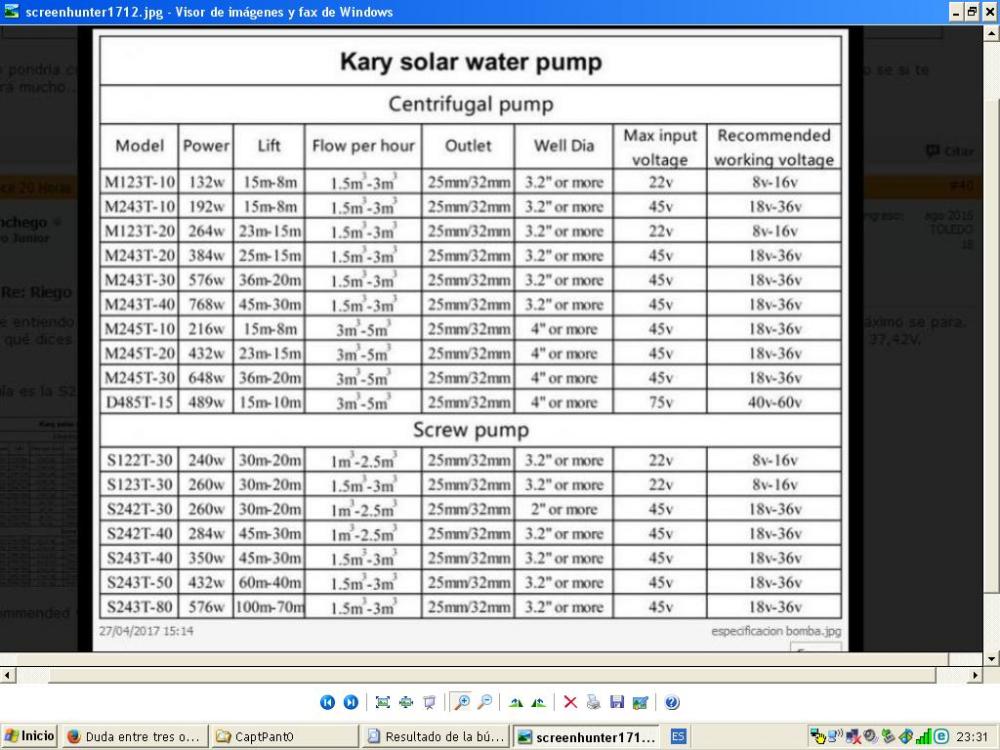Delete the image with the red X
Screen dimensions: 1000x750
(x=570, y=702)
